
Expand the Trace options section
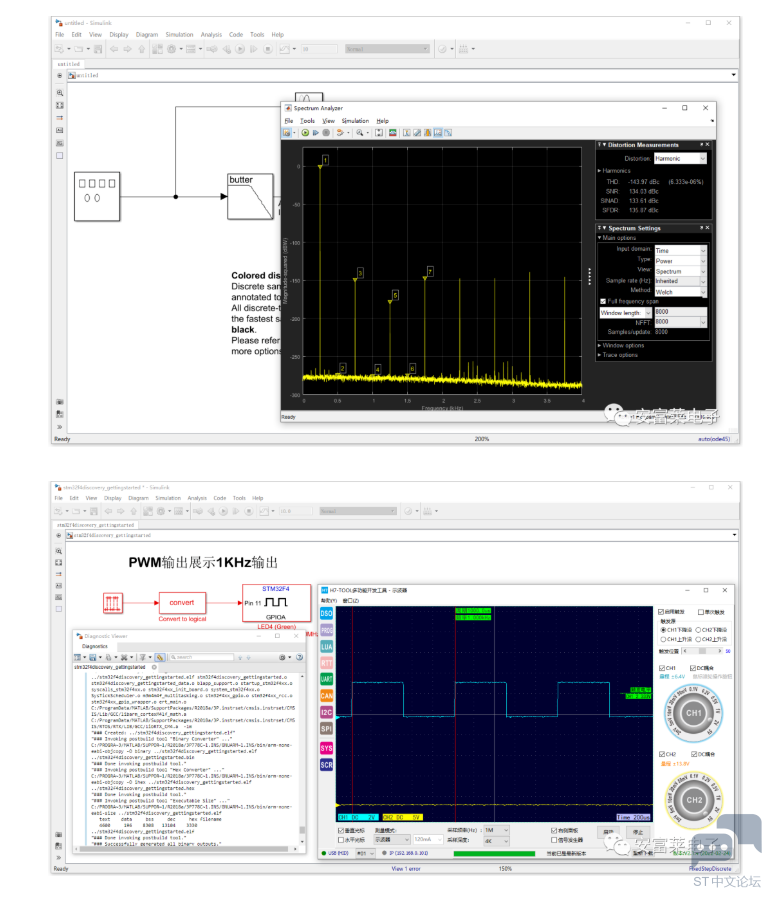click(618, 355)
